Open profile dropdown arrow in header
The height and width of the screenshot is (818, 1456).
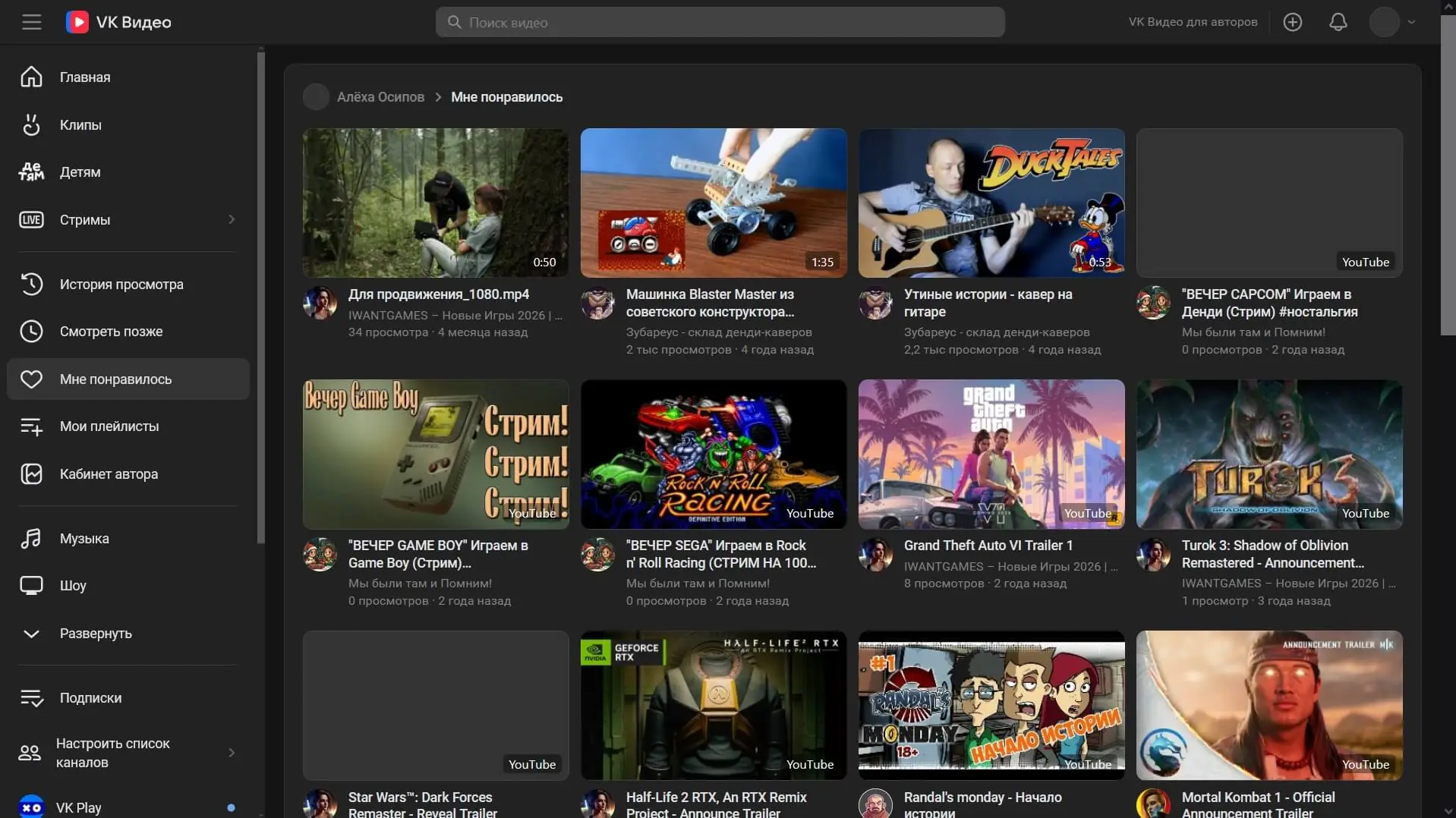pyautogui.click(x=1411, y=22)
